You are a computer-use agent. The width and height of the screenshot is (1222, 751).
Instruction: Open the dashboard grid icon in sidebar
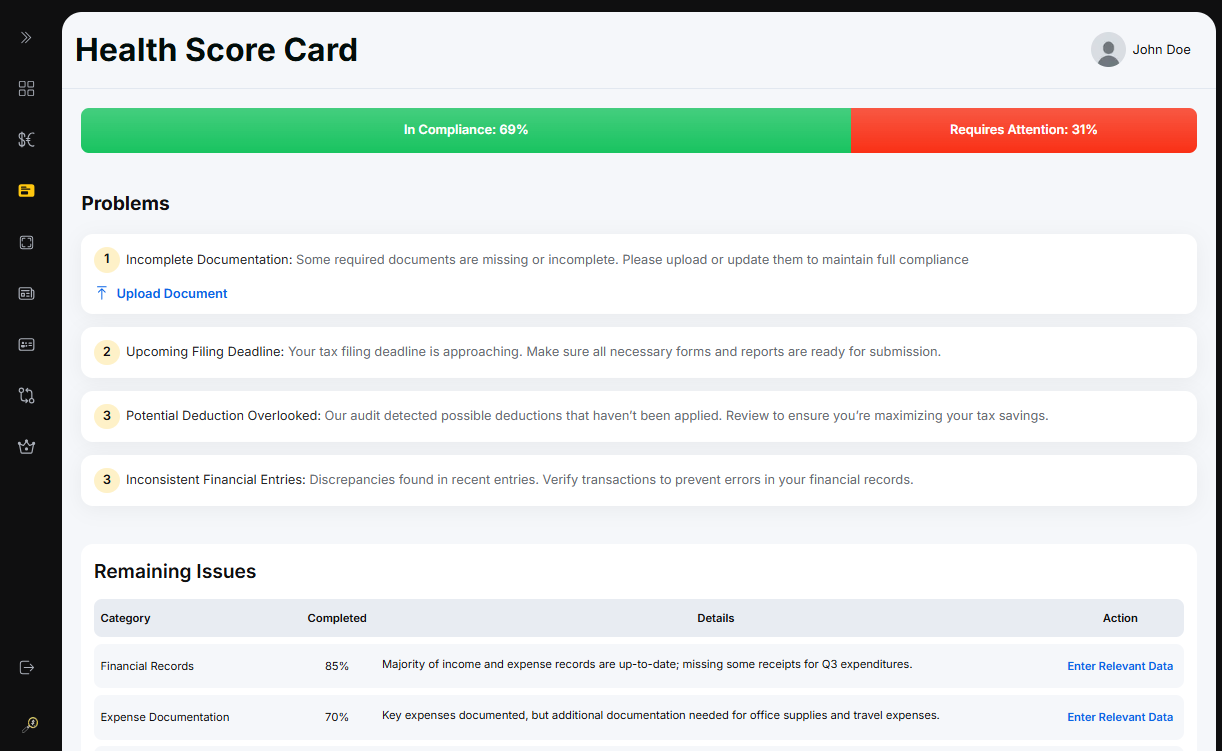(x=27, y=89)
